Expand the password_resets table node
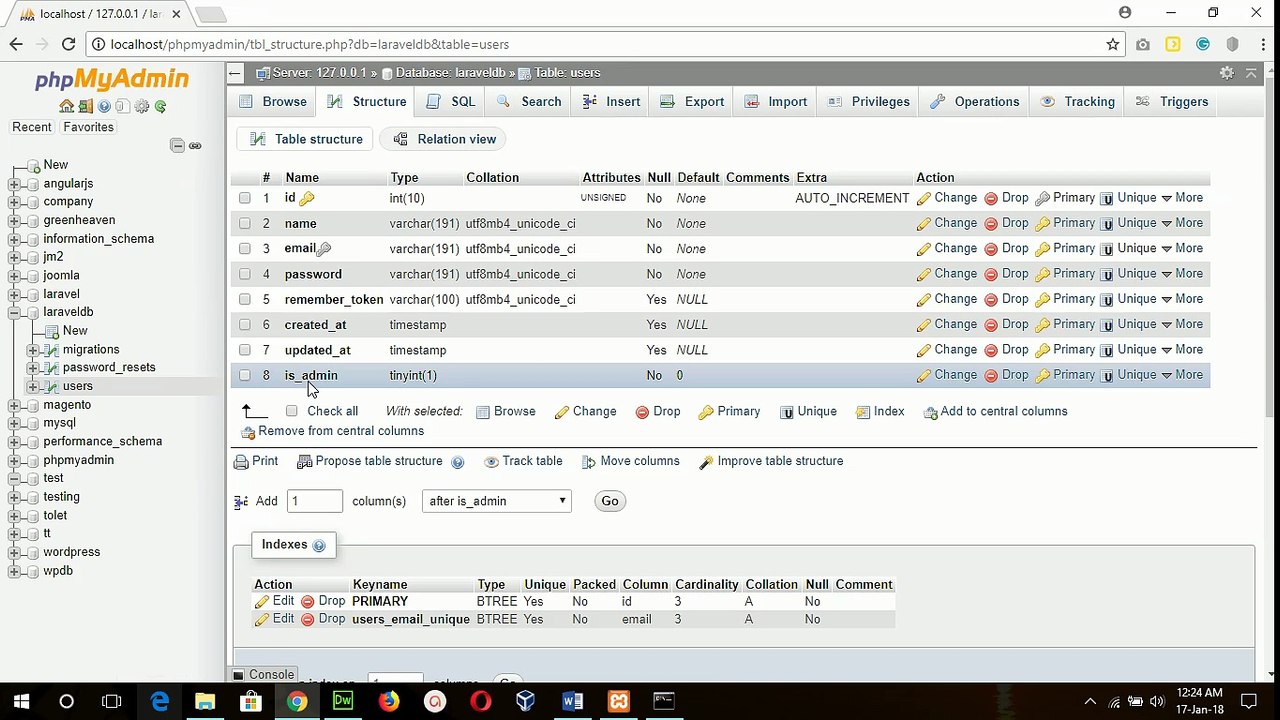1280x720 pixels. click(x=33, y=368)
